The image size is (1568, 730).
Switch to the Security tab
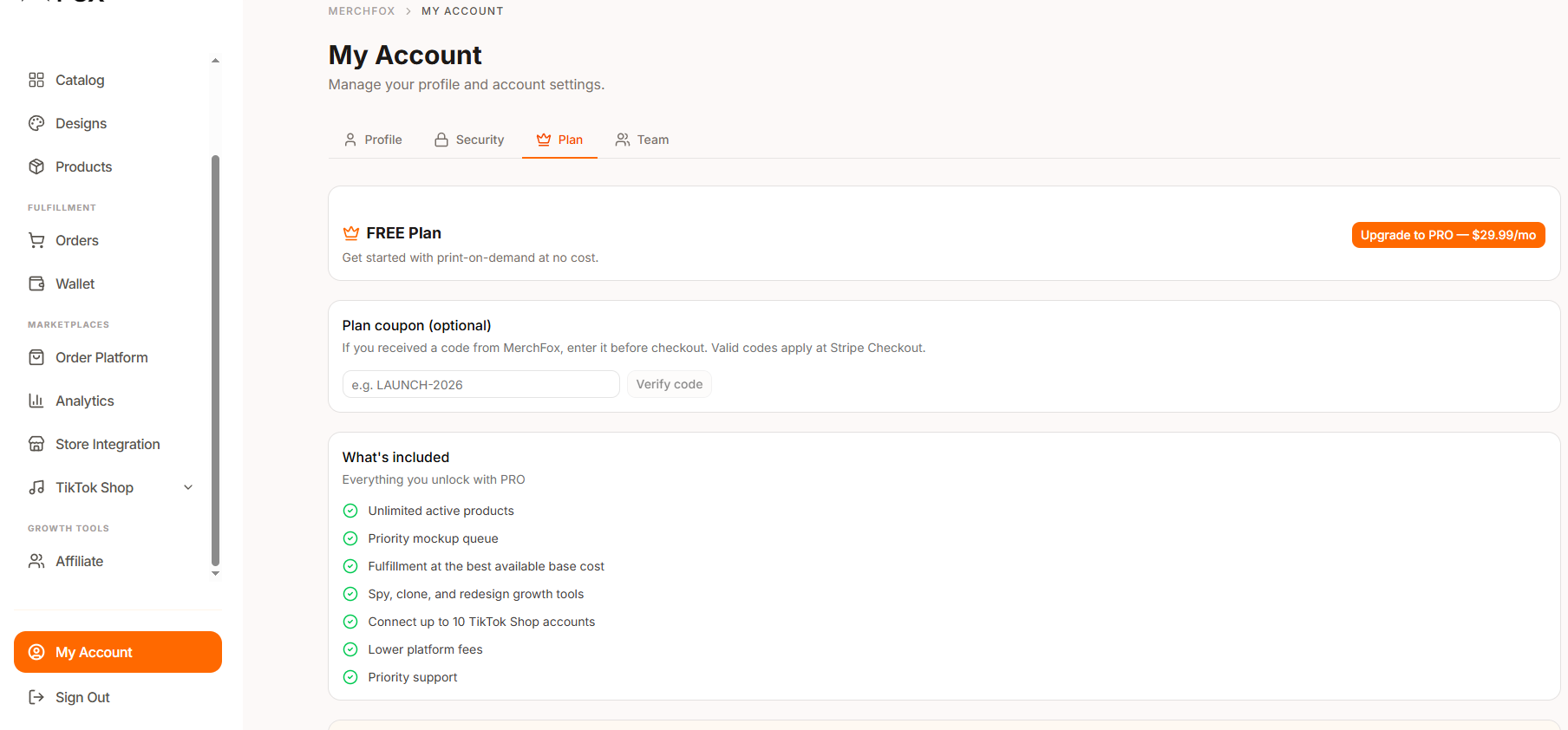pos(469,140)
